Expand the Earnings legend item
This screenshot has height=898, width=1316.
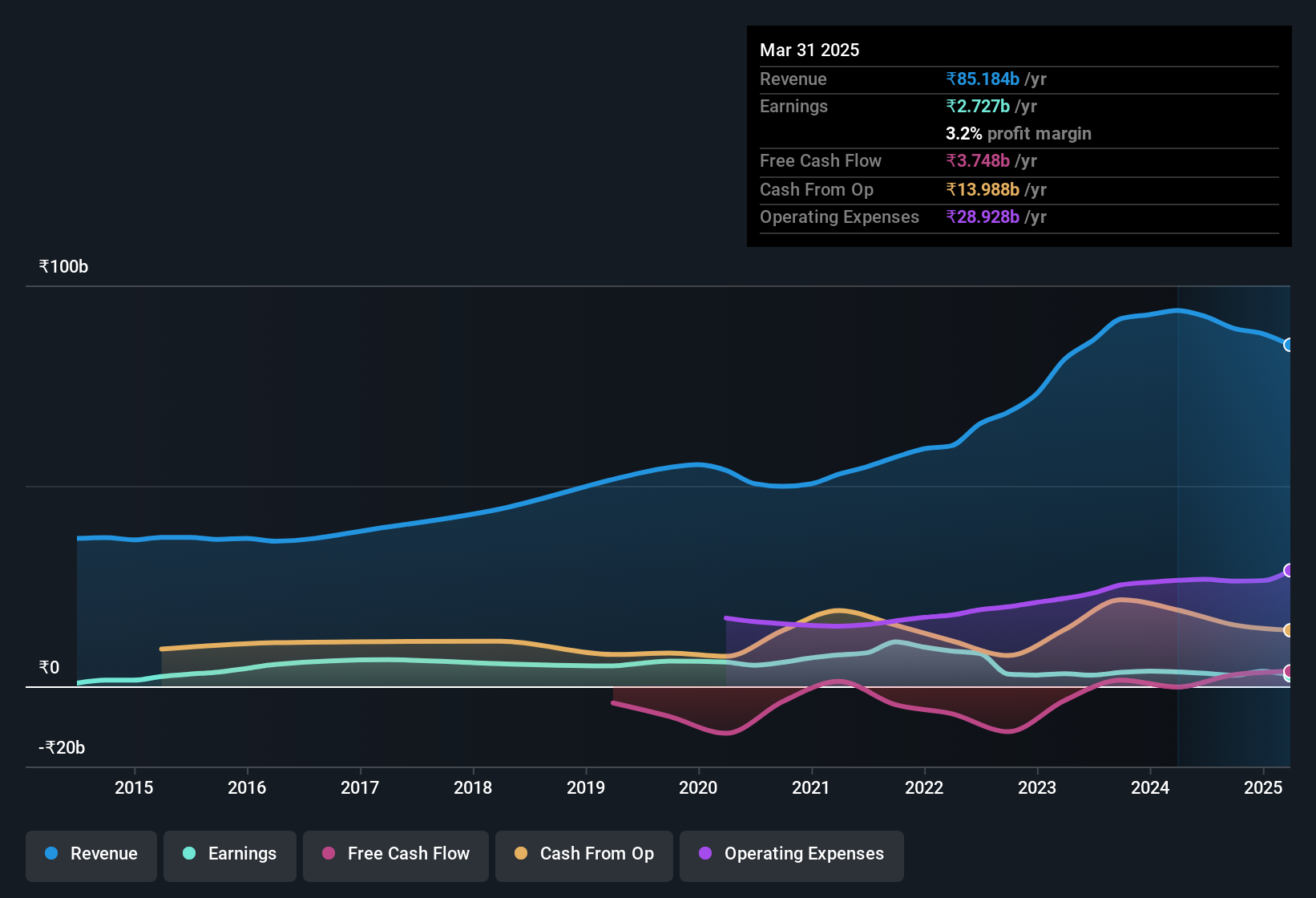229,854
